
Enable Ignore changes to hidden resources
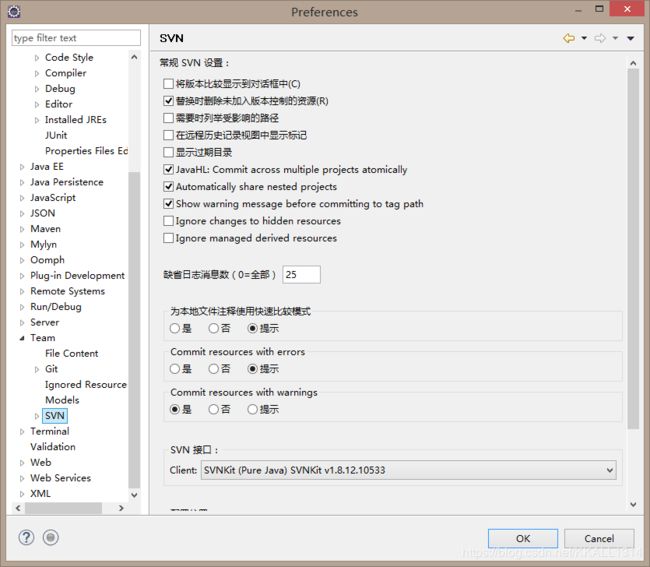(168, 221)
